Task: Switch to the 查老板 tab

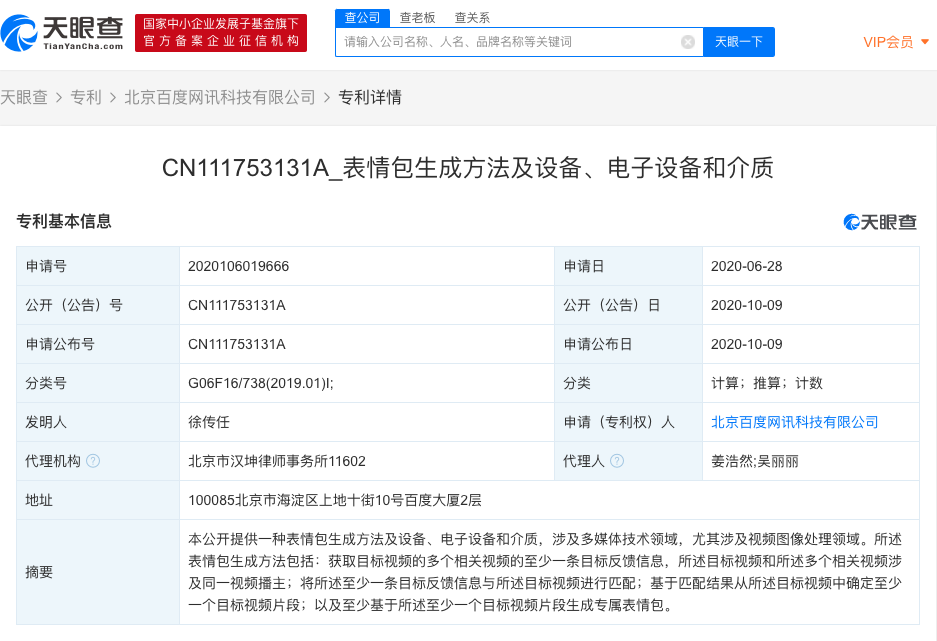Action: coord(417,18)
